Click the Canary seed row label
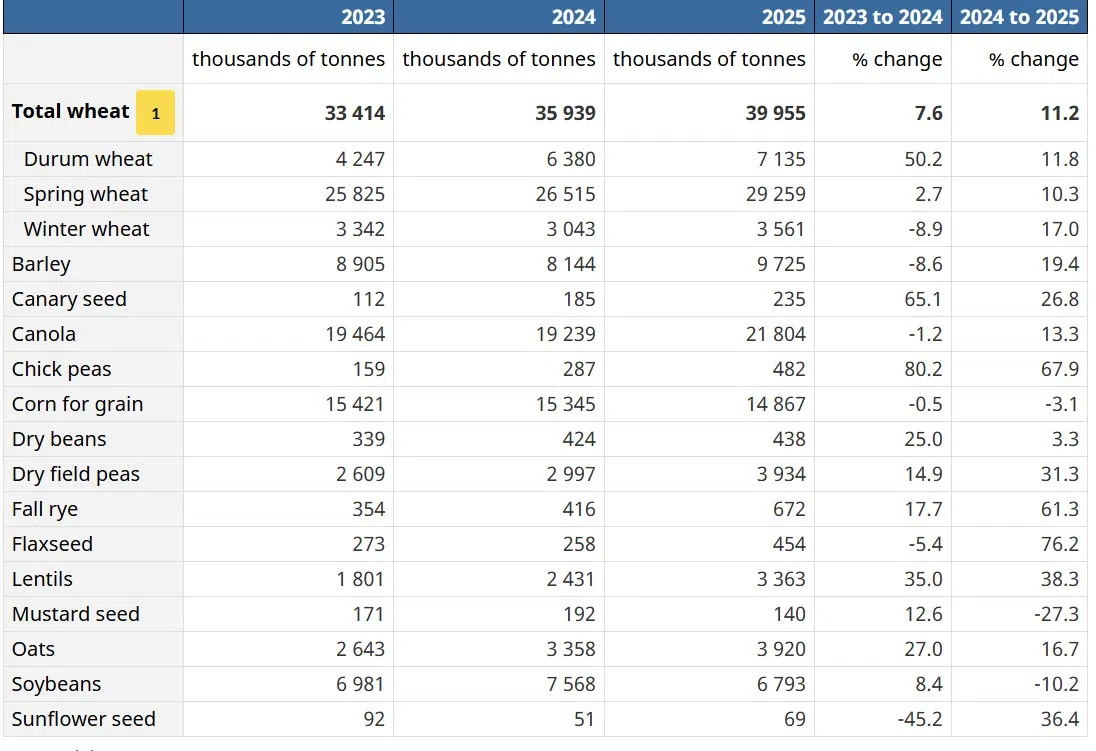 69,299
